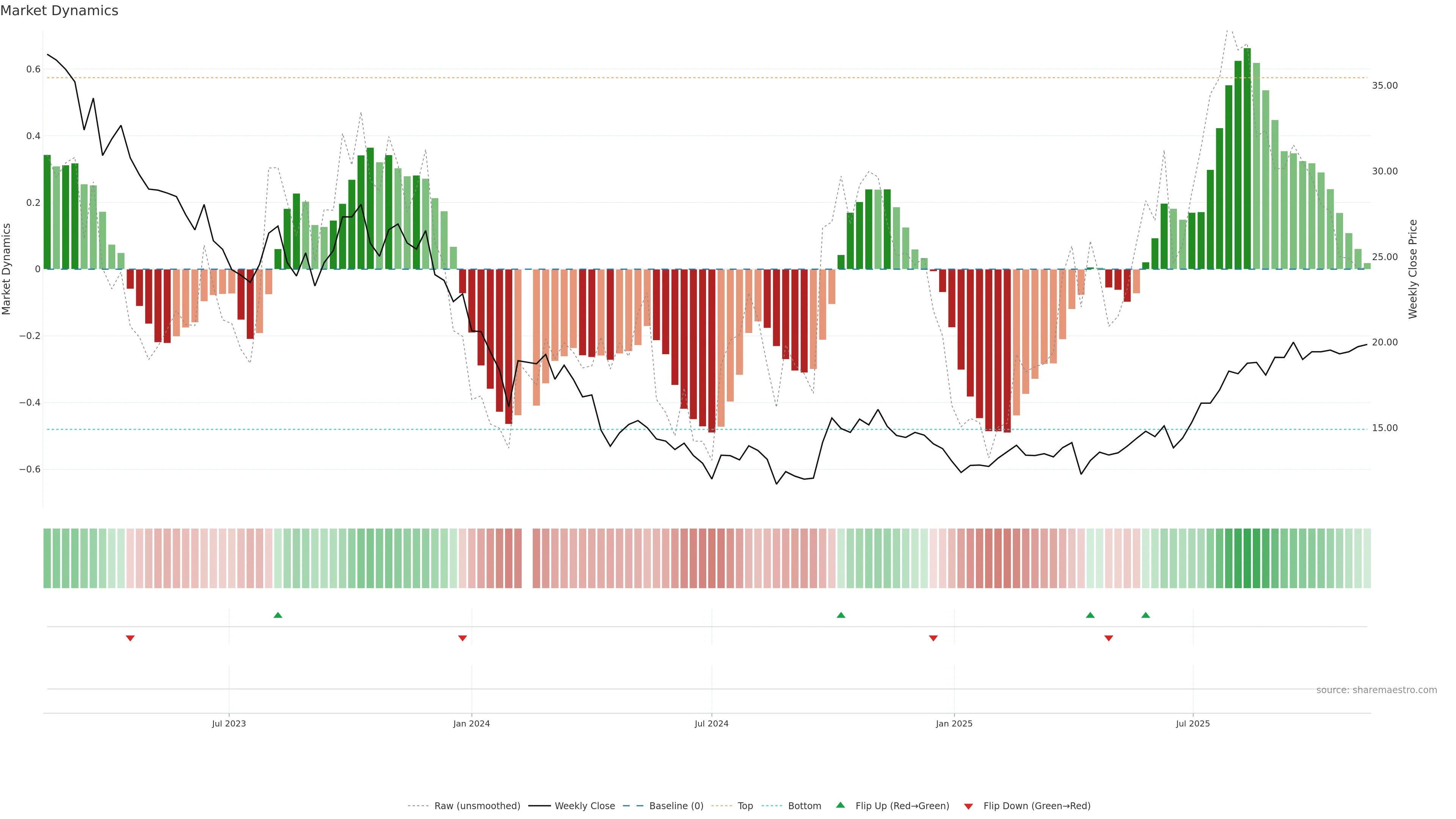
Task: Click the tallest green bar in the histogram
Action: pyautogui.click(x=1247, y=158)
